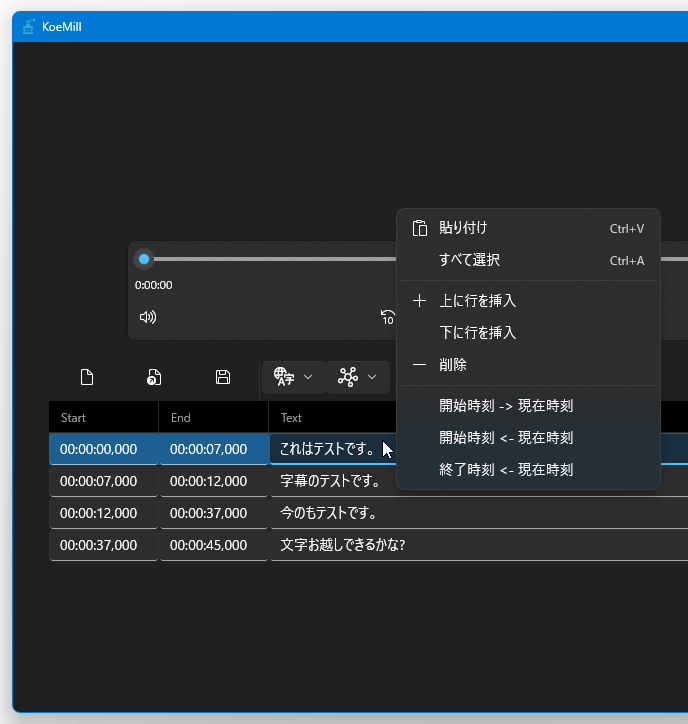Viewport: 688px width, 724px height.
Task: Click the network nodes model icon
Action: pos(348,377)
